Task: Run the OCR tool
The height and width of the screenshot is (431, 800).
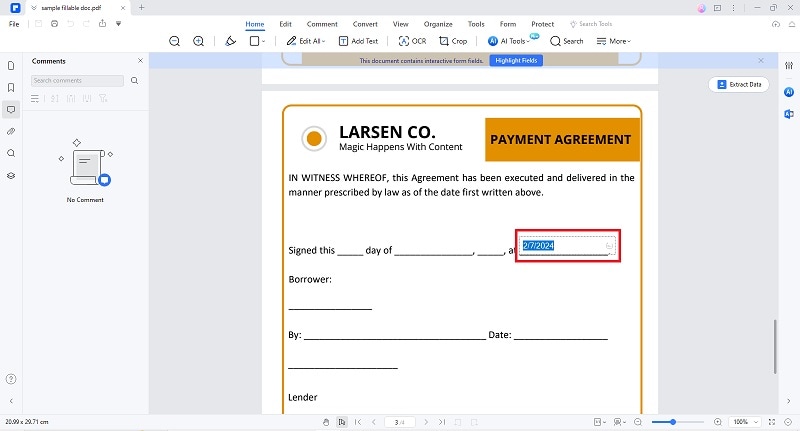Action: point(412,41)
